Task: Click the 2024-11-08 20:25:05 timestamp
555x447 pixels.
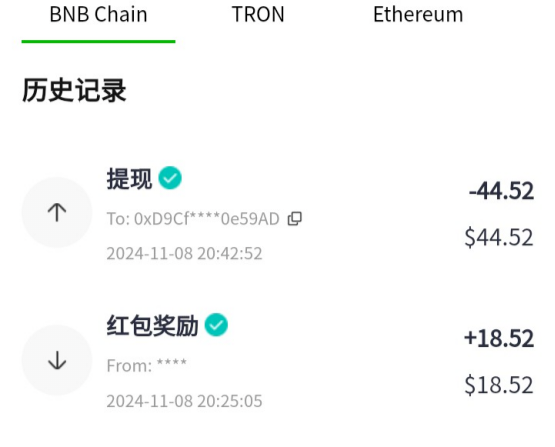Action: (184, 401)
